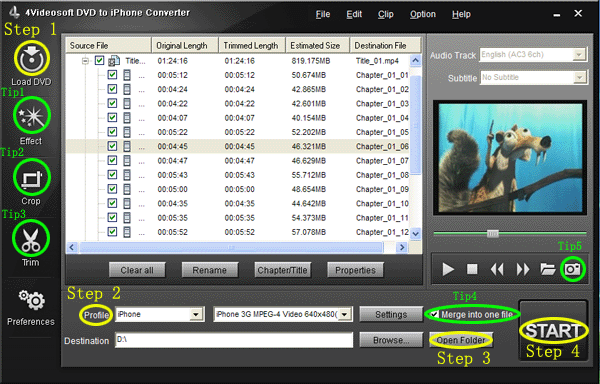This screenshot has width=600, height=384.
Task: Uncheck the Chapter_01_05 checkbox
Action: pos(112,132)
